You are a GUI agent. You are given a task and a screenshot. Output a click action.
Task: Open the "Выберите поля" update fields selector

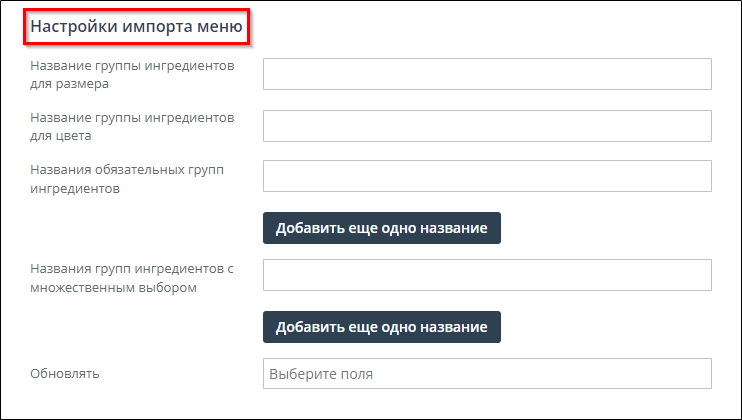(x=486, y=374)
